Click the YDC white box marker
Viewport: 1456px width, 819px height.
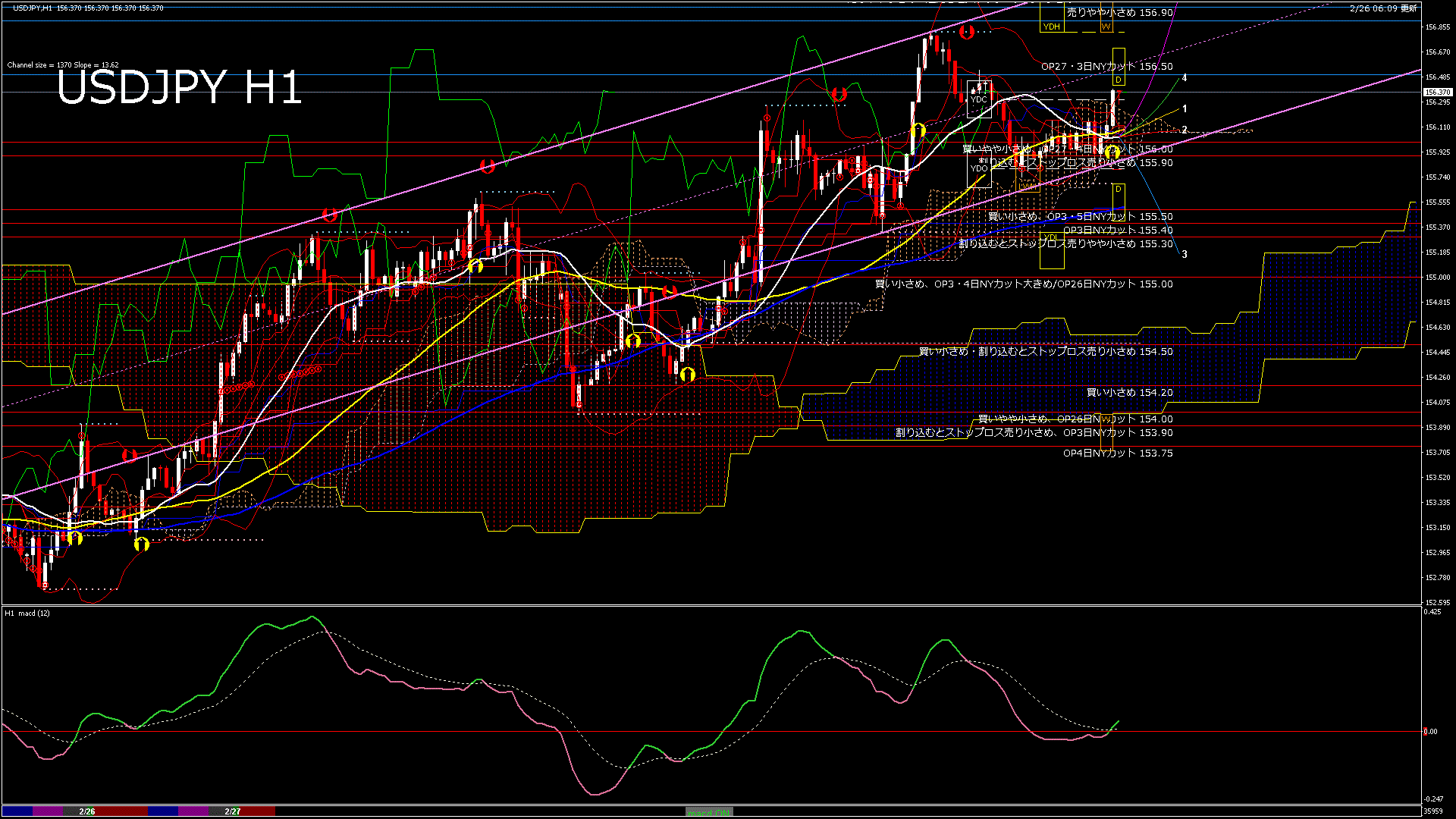[978, 99]
